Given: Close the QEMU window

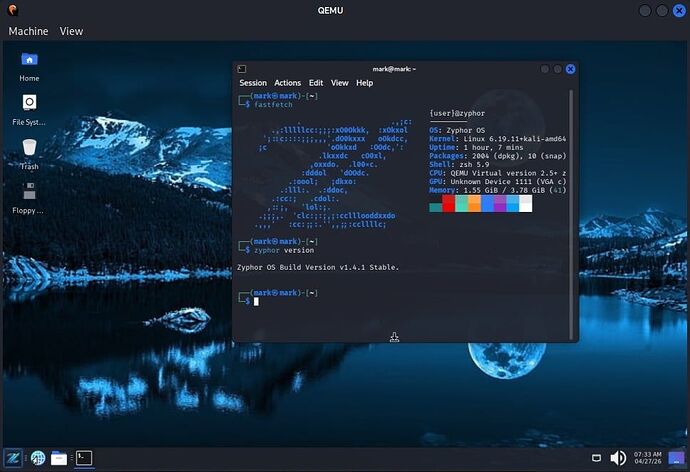Looking at the screenshot, I should pyautogui.click(x=679, y=11).
